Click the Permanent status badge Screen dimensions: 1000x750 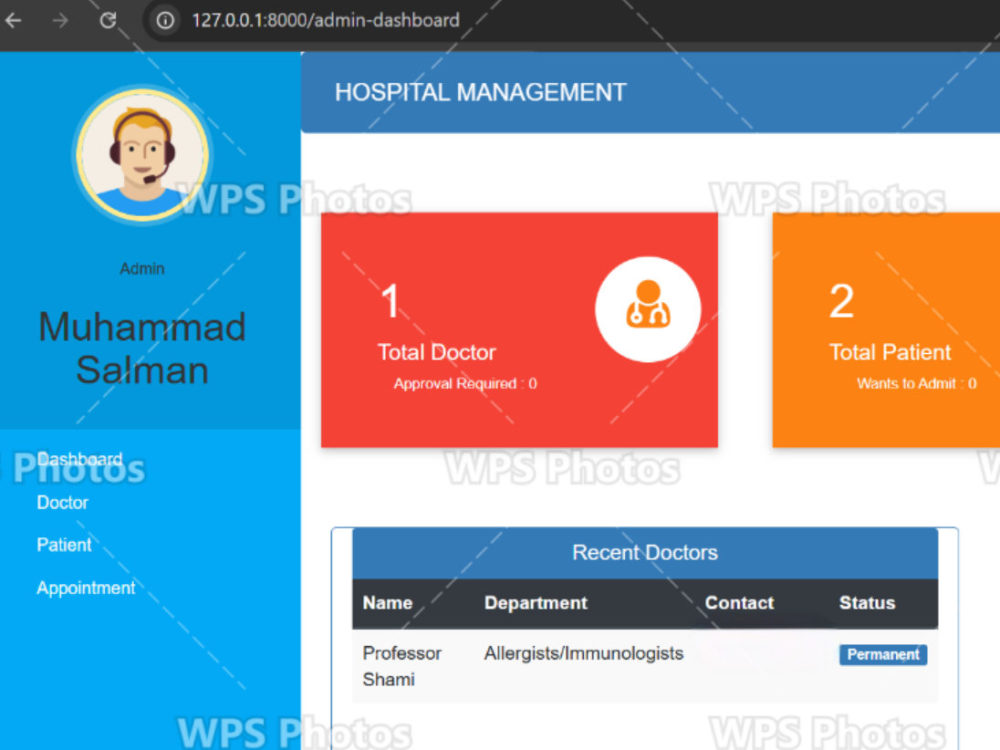[x=883, y=654]
